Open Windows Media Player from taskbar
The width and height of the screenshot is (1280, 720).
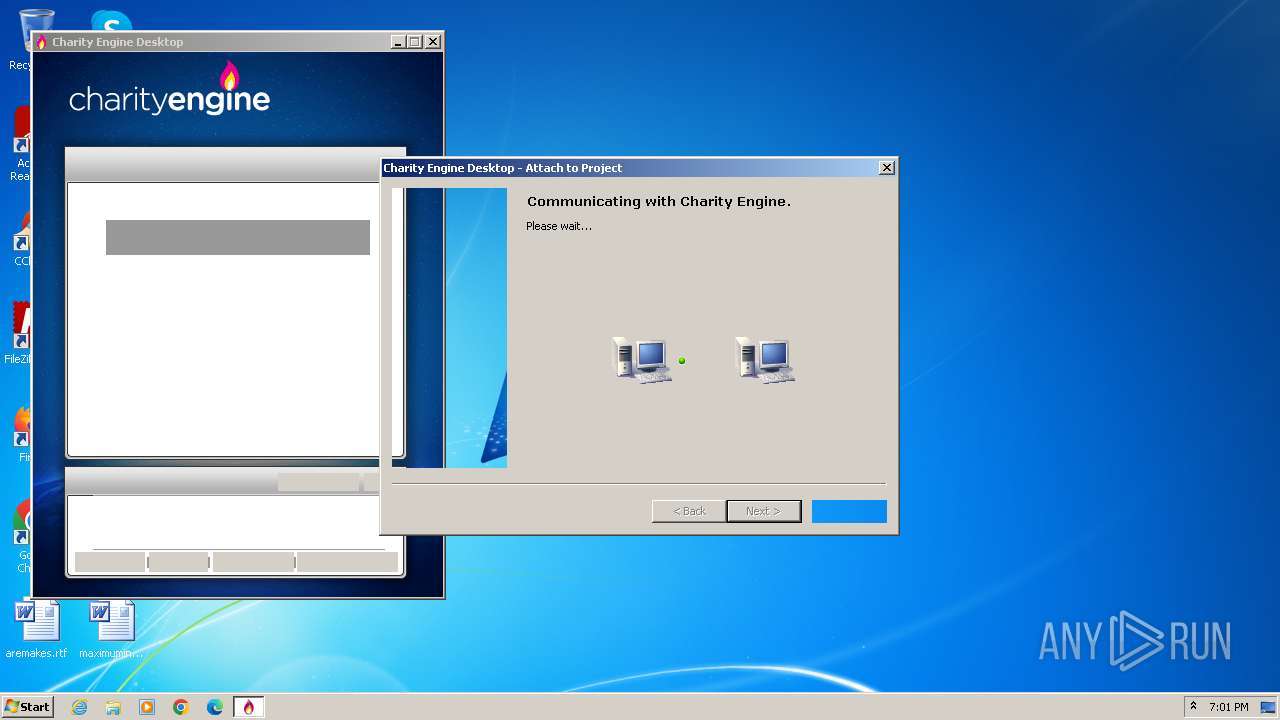(147, 707)
